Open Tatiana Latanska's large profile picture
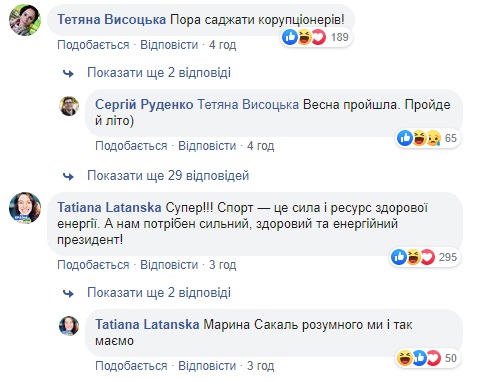 point(25,208)
